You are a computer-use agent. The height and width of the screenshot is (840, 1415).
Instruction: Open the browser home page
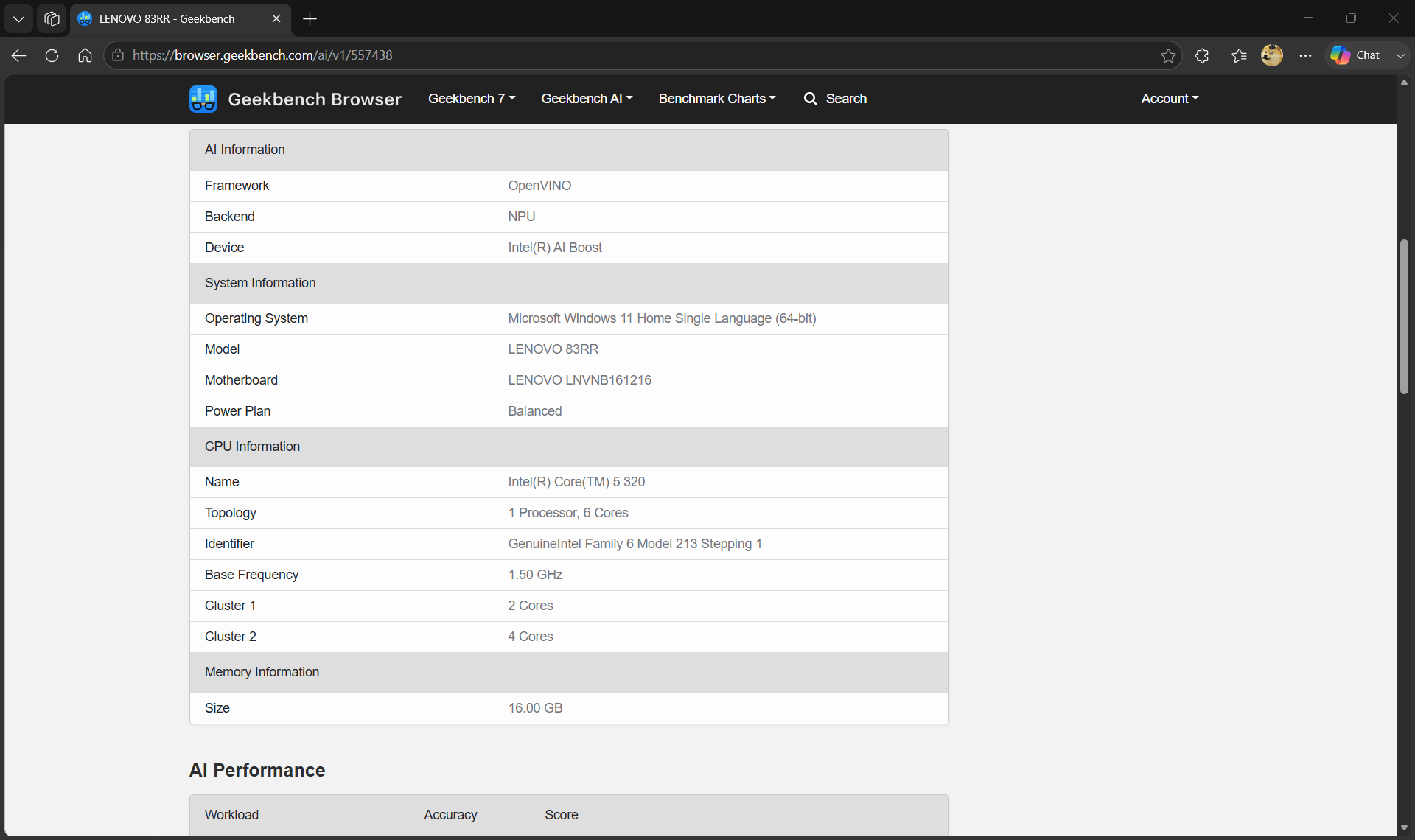tap(85, 55)
